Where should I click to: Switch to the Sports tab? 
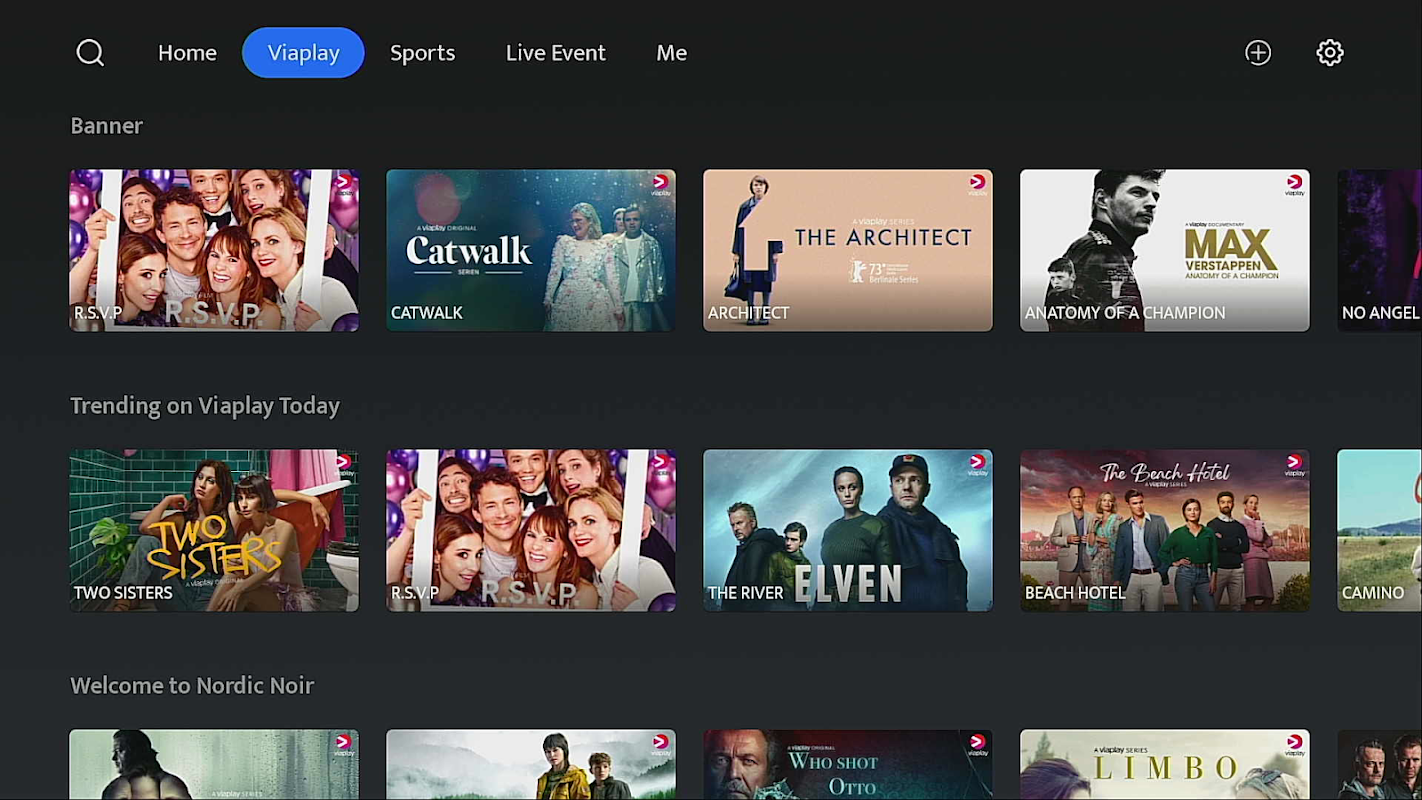coord(422,53)
